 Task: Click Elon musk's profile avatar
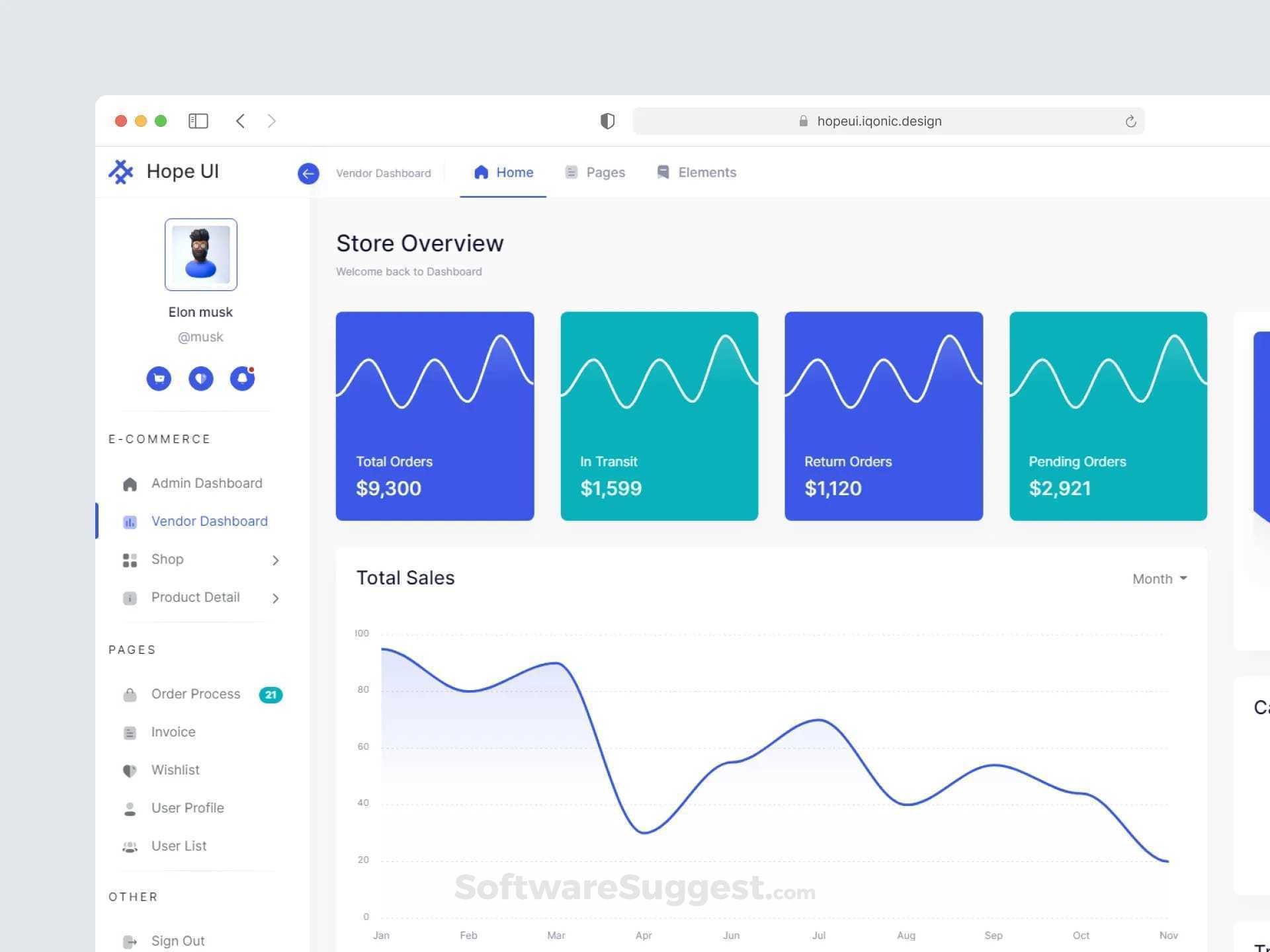(x=200, y=255)
